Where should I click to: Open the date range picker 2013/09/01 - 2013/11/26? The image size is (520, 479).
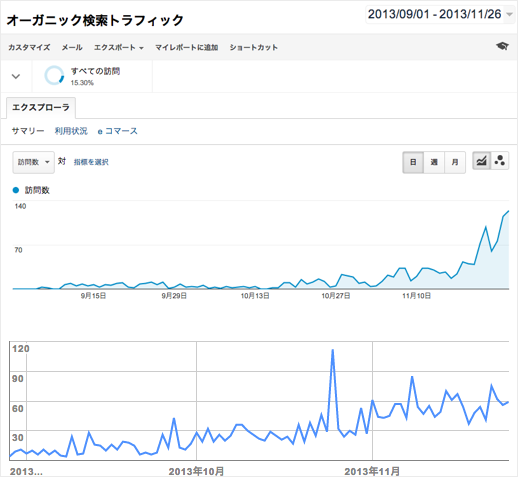coord(440,14)
